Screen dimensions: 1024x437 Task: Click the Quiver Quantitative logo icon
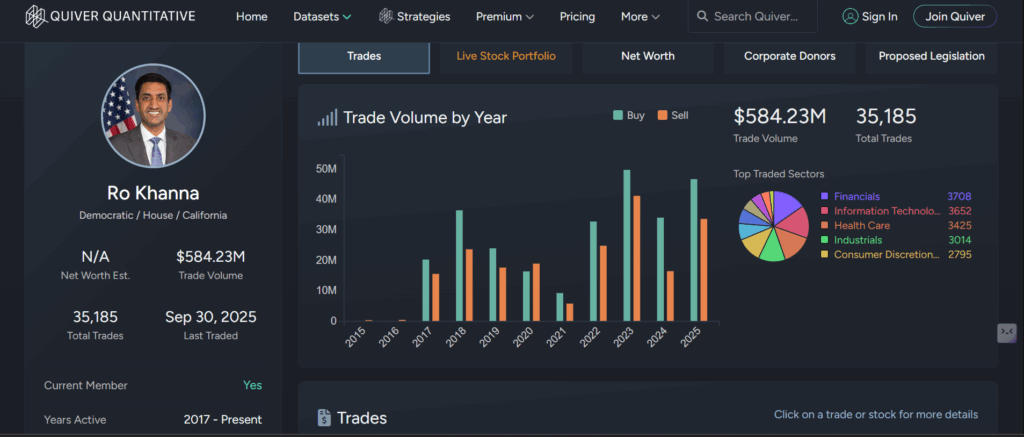(x=35, y=16)
